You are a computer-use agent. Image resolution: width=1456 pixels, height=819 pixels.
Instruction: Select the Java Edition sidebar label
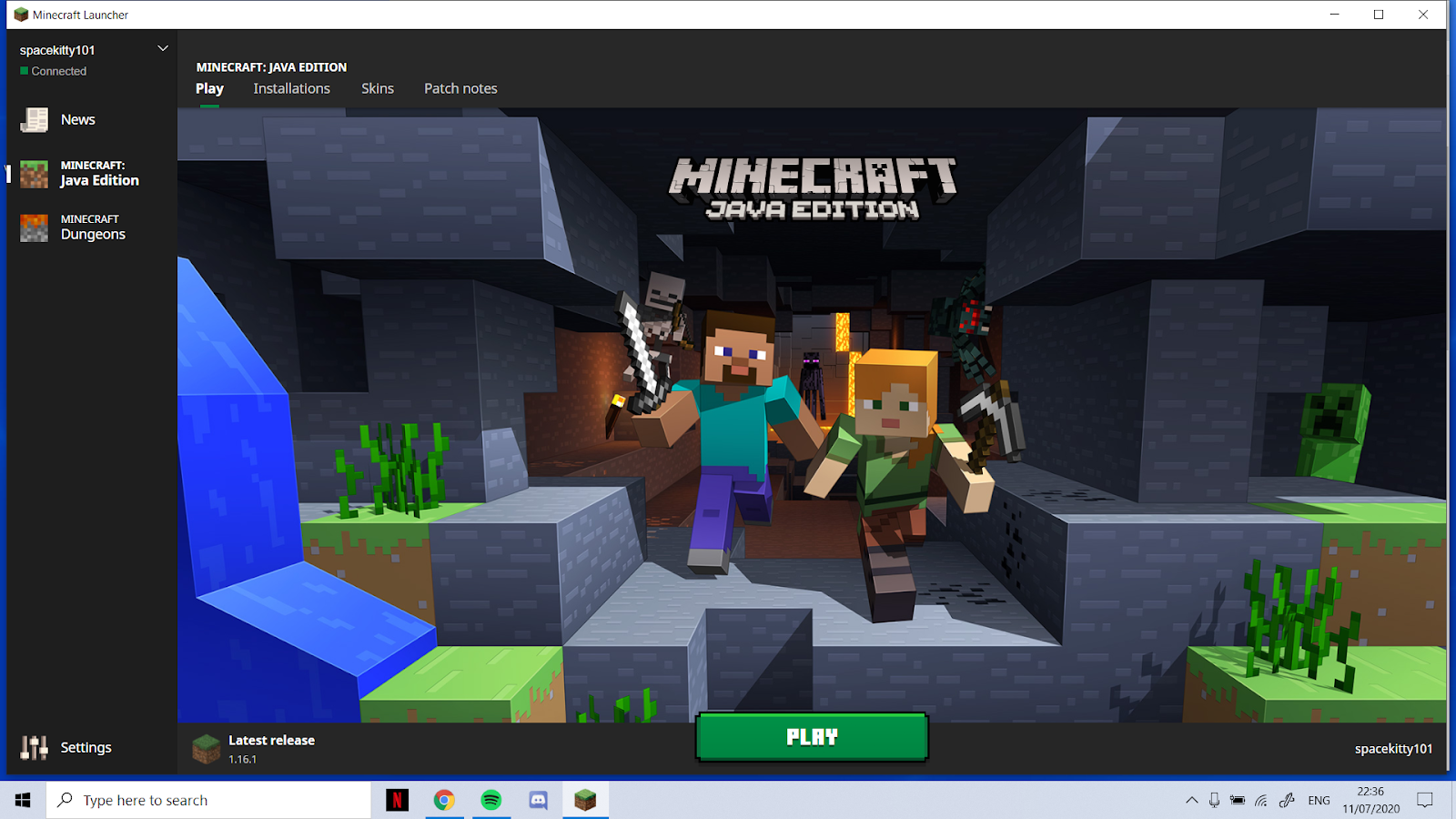100,180
